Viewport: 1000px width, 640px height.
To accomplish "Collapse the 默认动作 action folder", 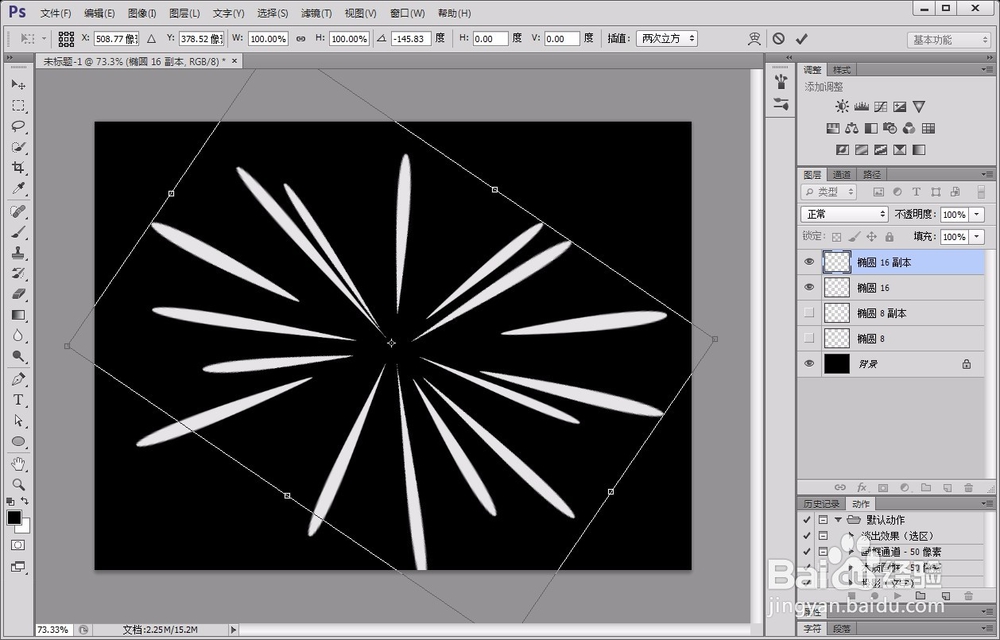I will 839,520.
